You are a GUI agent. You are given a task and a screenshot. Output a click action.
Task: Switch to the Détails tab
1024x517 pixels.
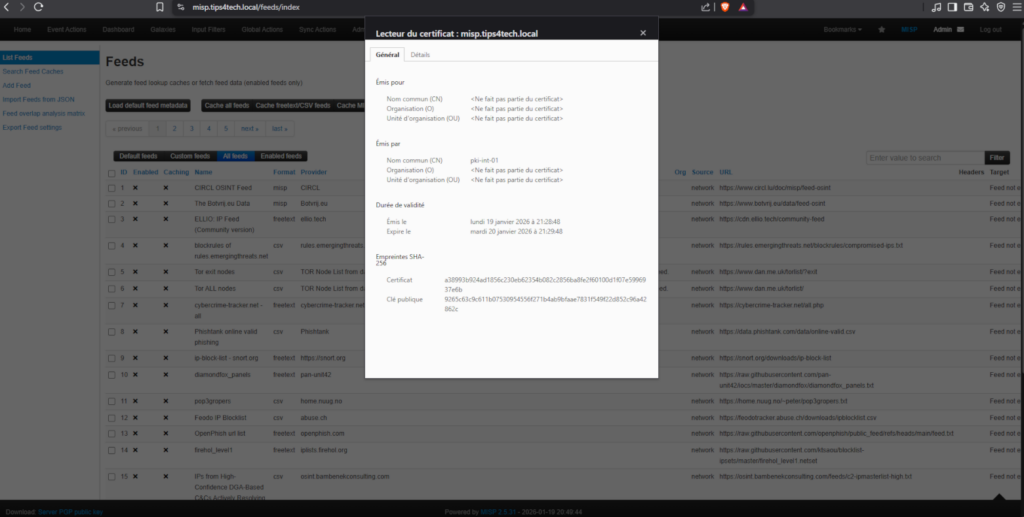[420, 55]
